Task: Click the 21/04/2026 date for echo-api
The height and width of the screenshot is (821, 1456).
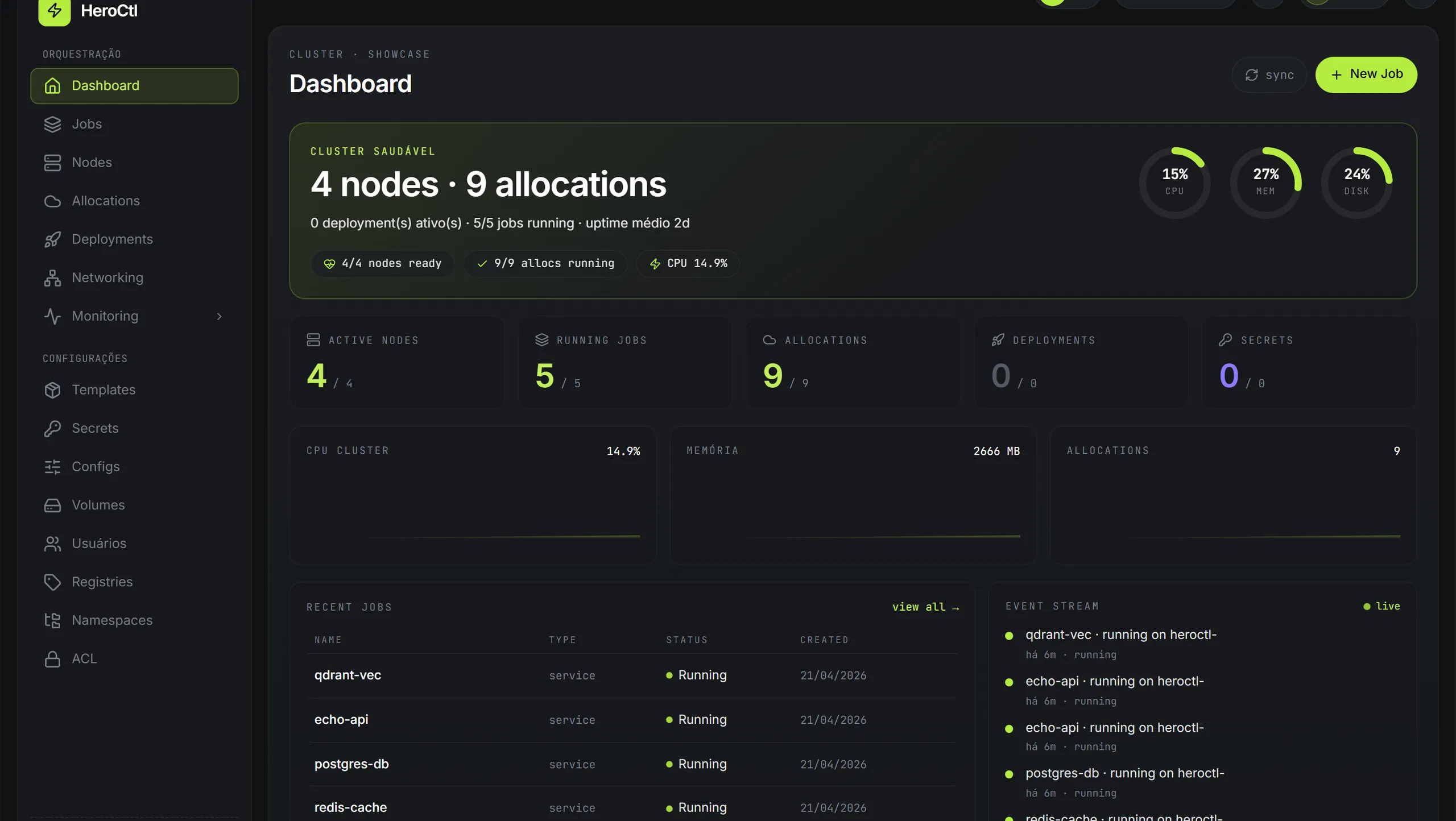Action: click(x=833, y=720)
